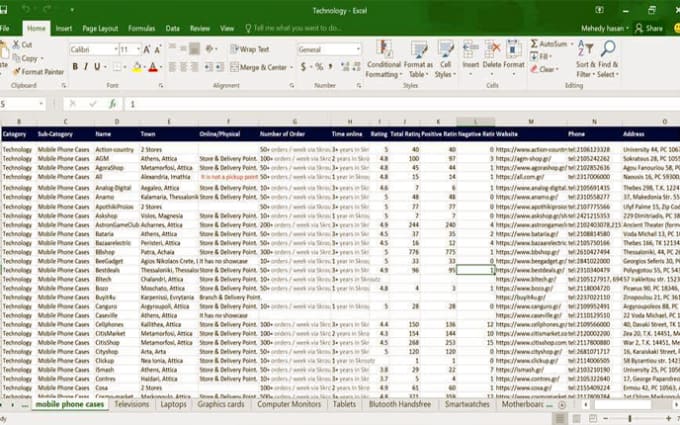Click the AutoSum sigma icon
The width and height of the screenshot is (680, 425).
tap(533, 44)
